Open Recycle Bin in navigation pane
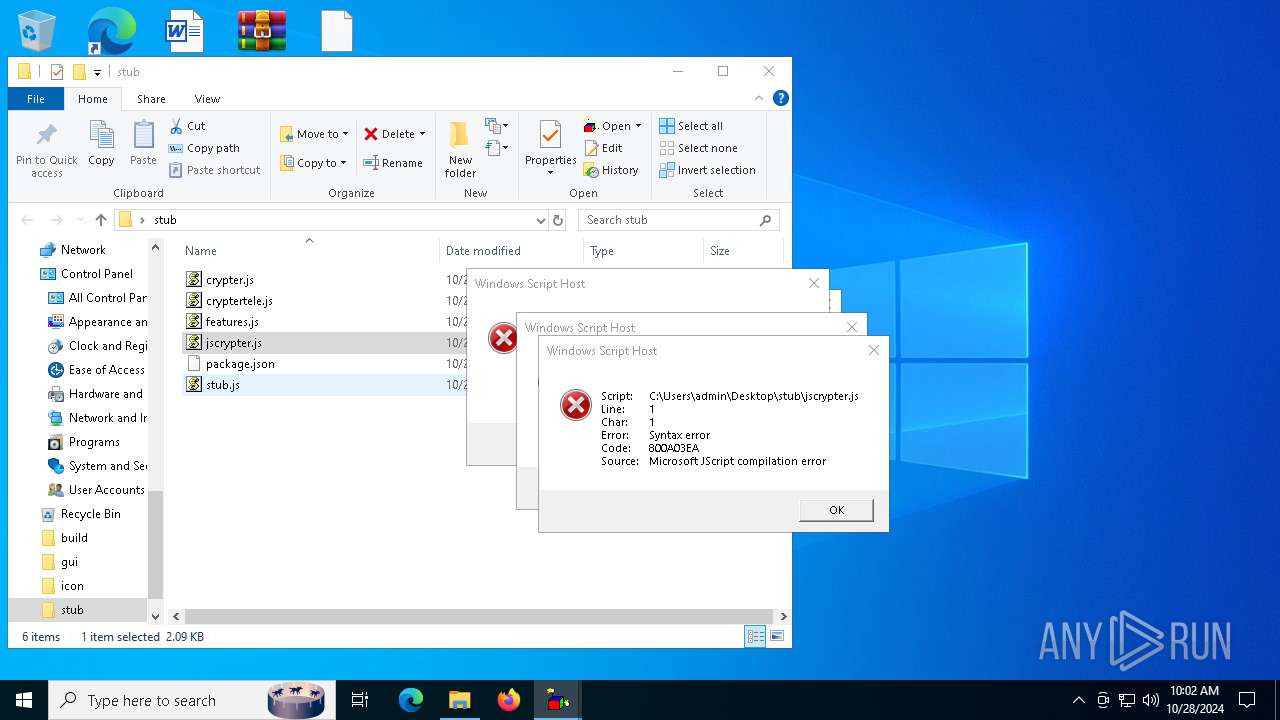 tap(90, 514)
